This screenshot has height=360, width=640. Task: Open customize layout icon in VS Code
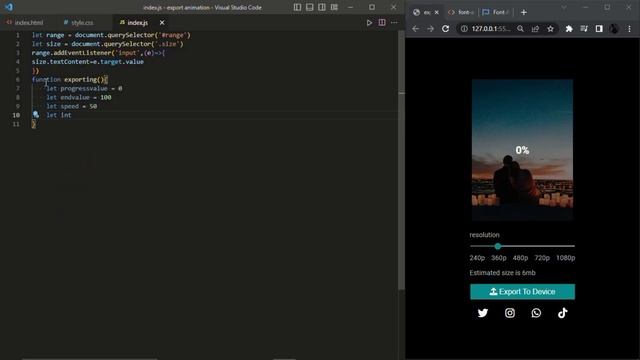tap(334, 7)
